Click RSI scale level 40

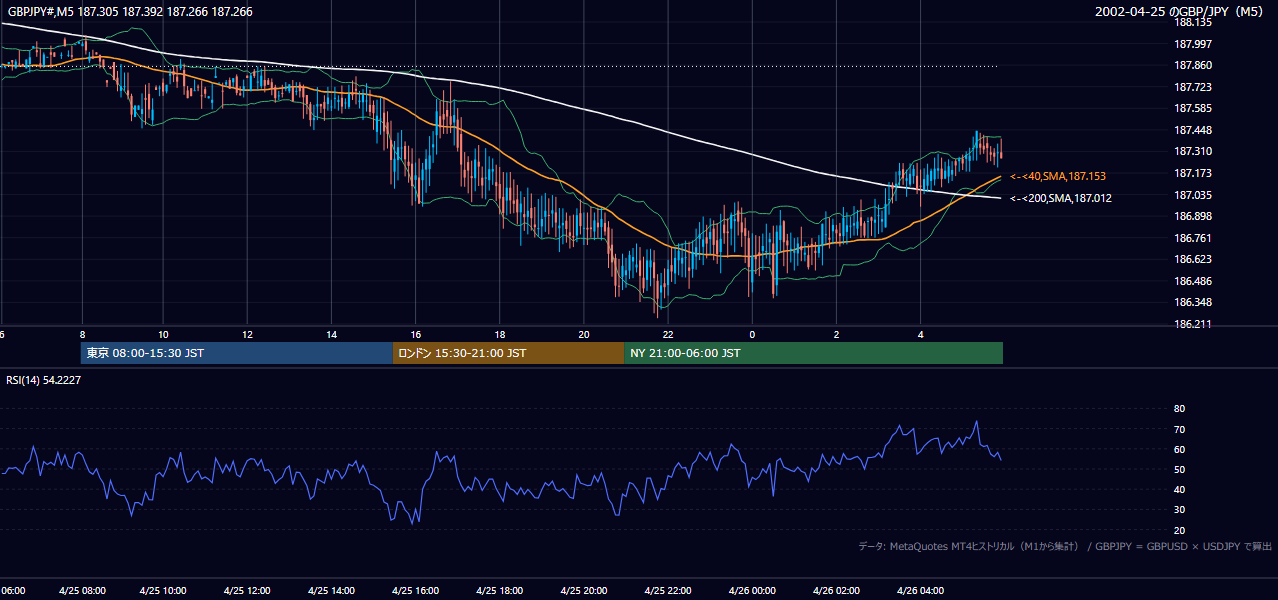coord(1179,489)
